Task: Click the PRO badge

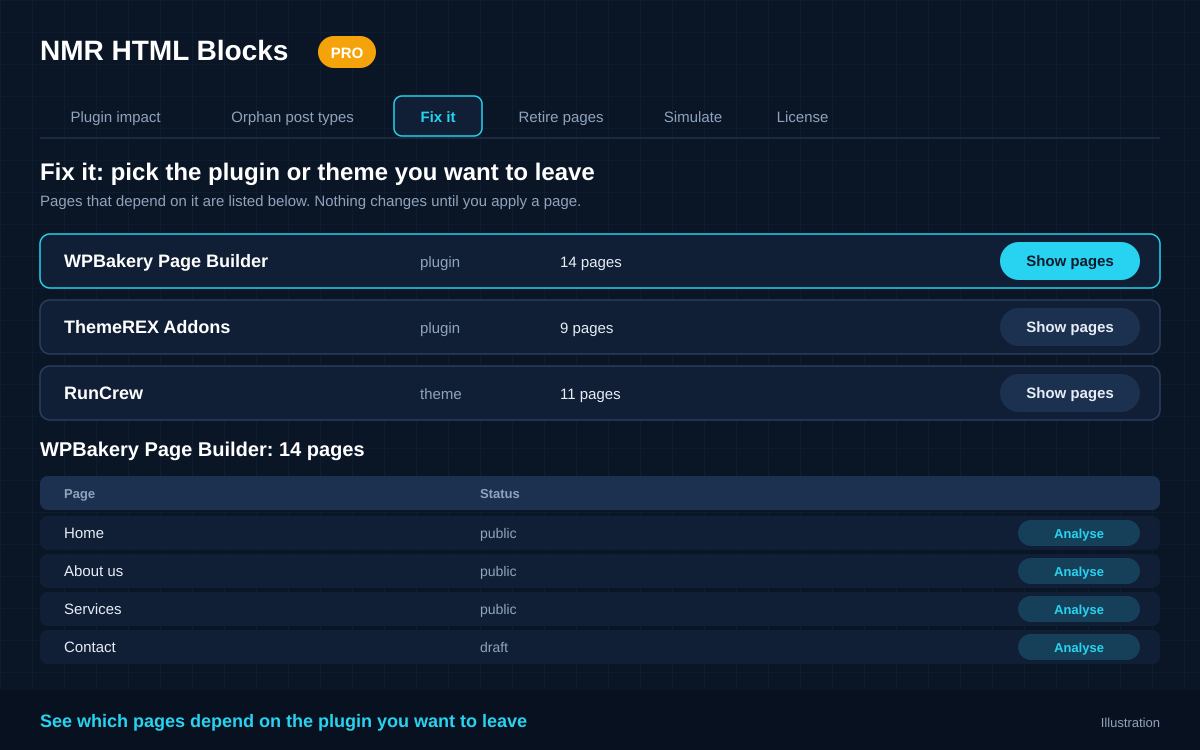Action: coord(347,52)
